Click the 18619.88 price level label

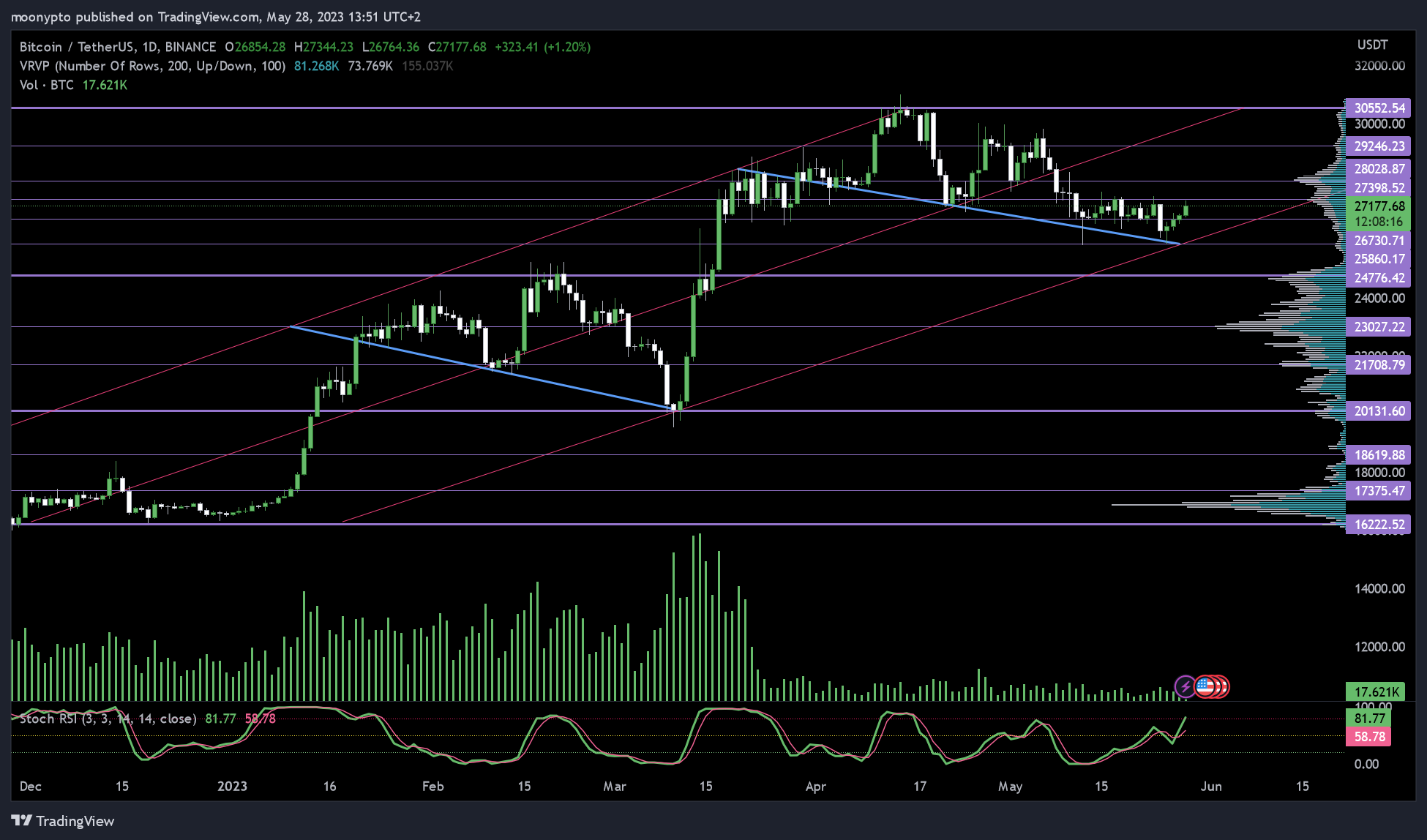click(x=1379, y=454)
